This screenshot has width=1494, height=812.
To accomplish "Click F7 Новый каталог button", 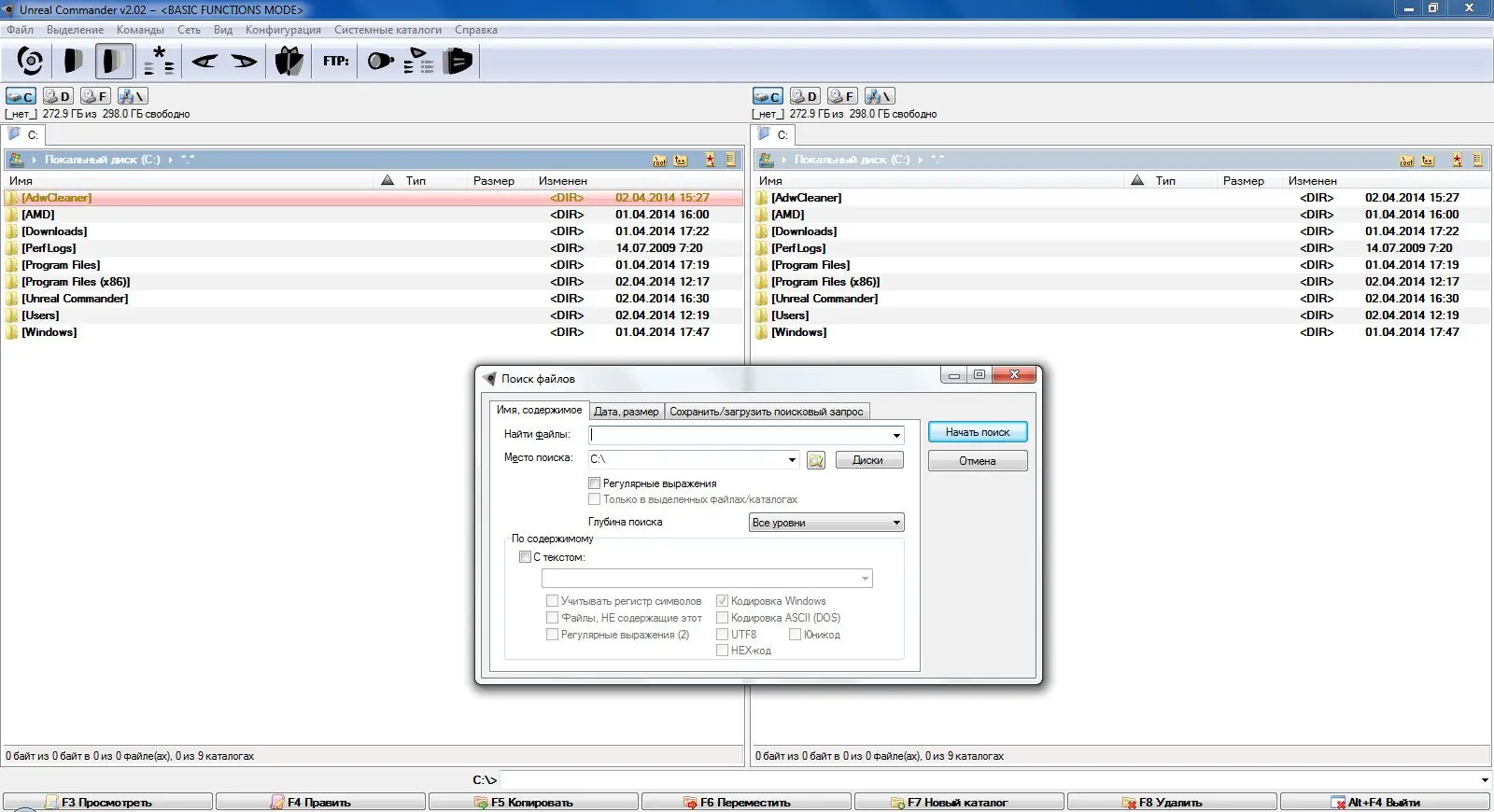I will (959, 803).
